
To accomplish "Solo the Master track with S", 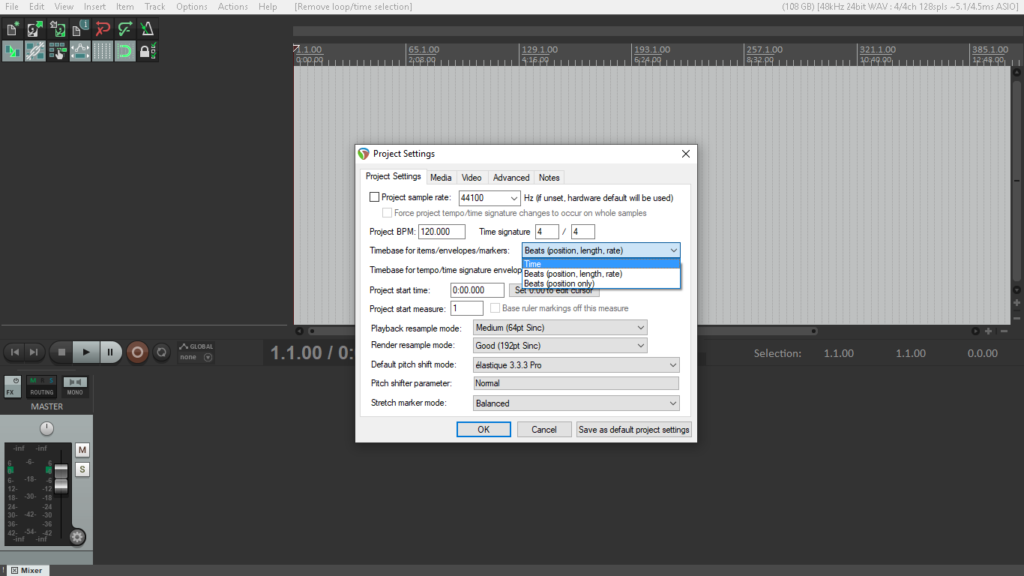I will pyautogui.click(x=82, y=470).
